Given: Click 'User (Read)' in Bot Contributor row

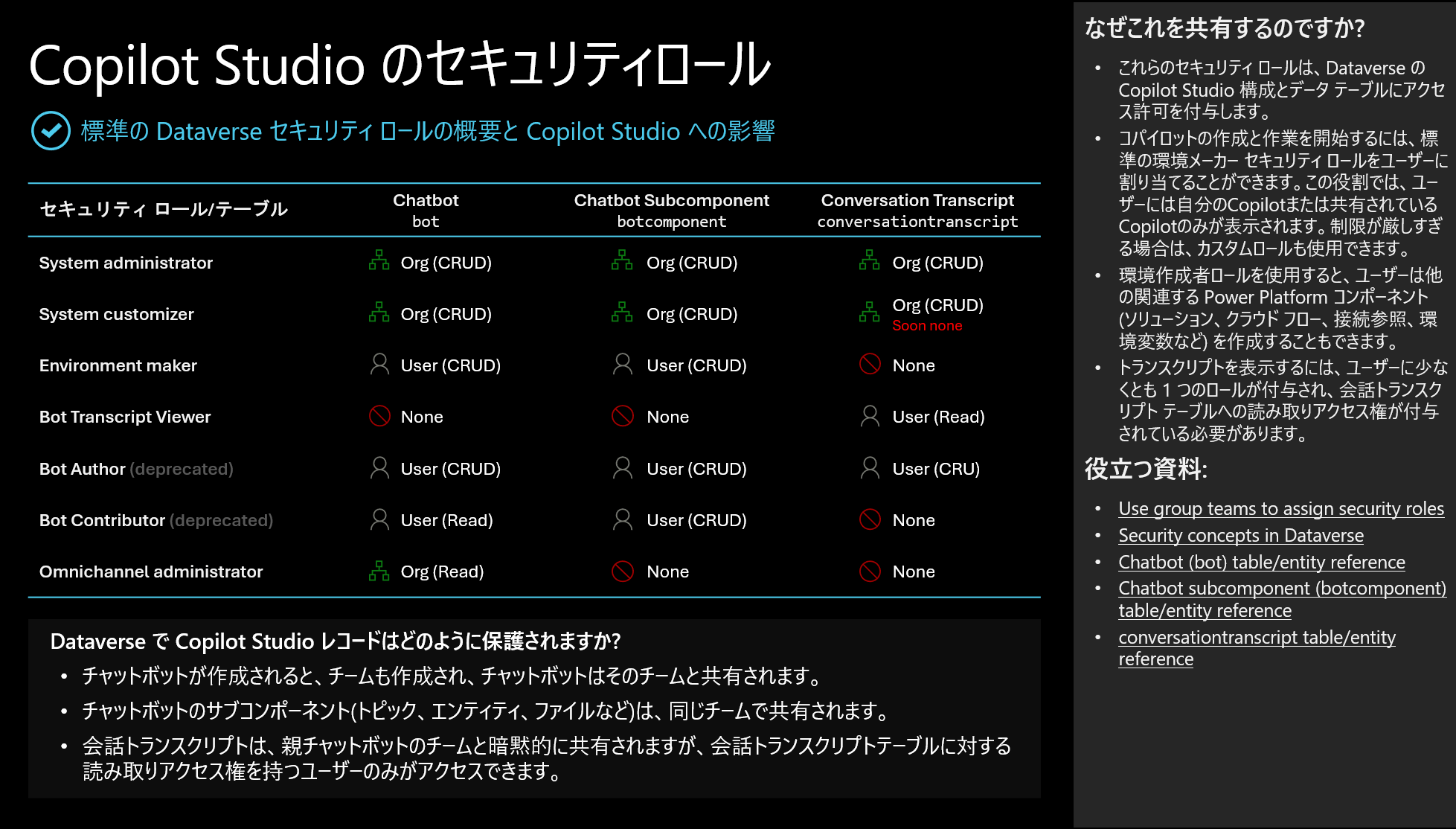Looking at the screenshot, I should [446, 520].
